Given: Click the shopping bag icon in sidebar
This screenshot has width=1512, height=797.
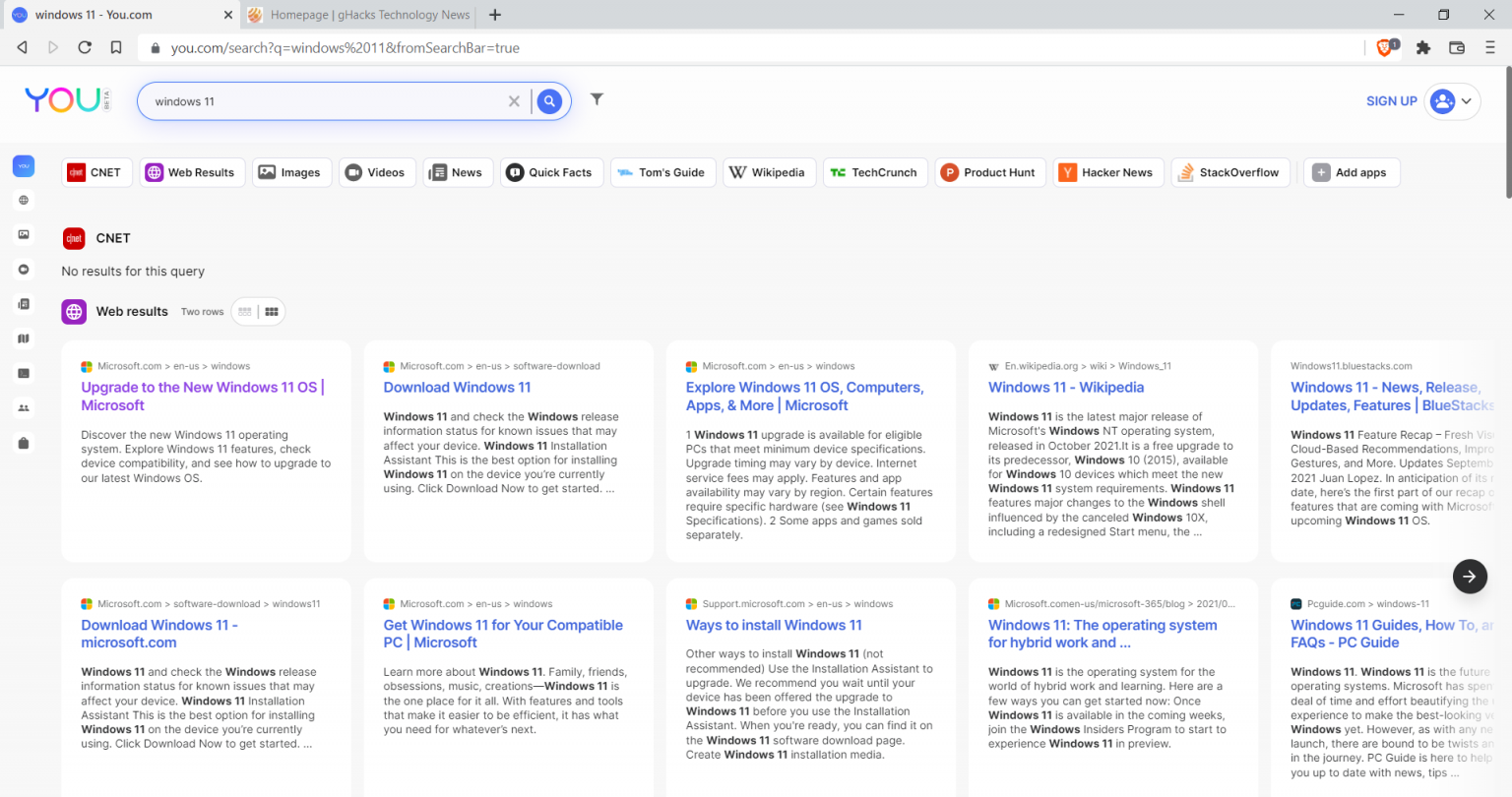Looking at the screenshot, I should pos(24,443).
